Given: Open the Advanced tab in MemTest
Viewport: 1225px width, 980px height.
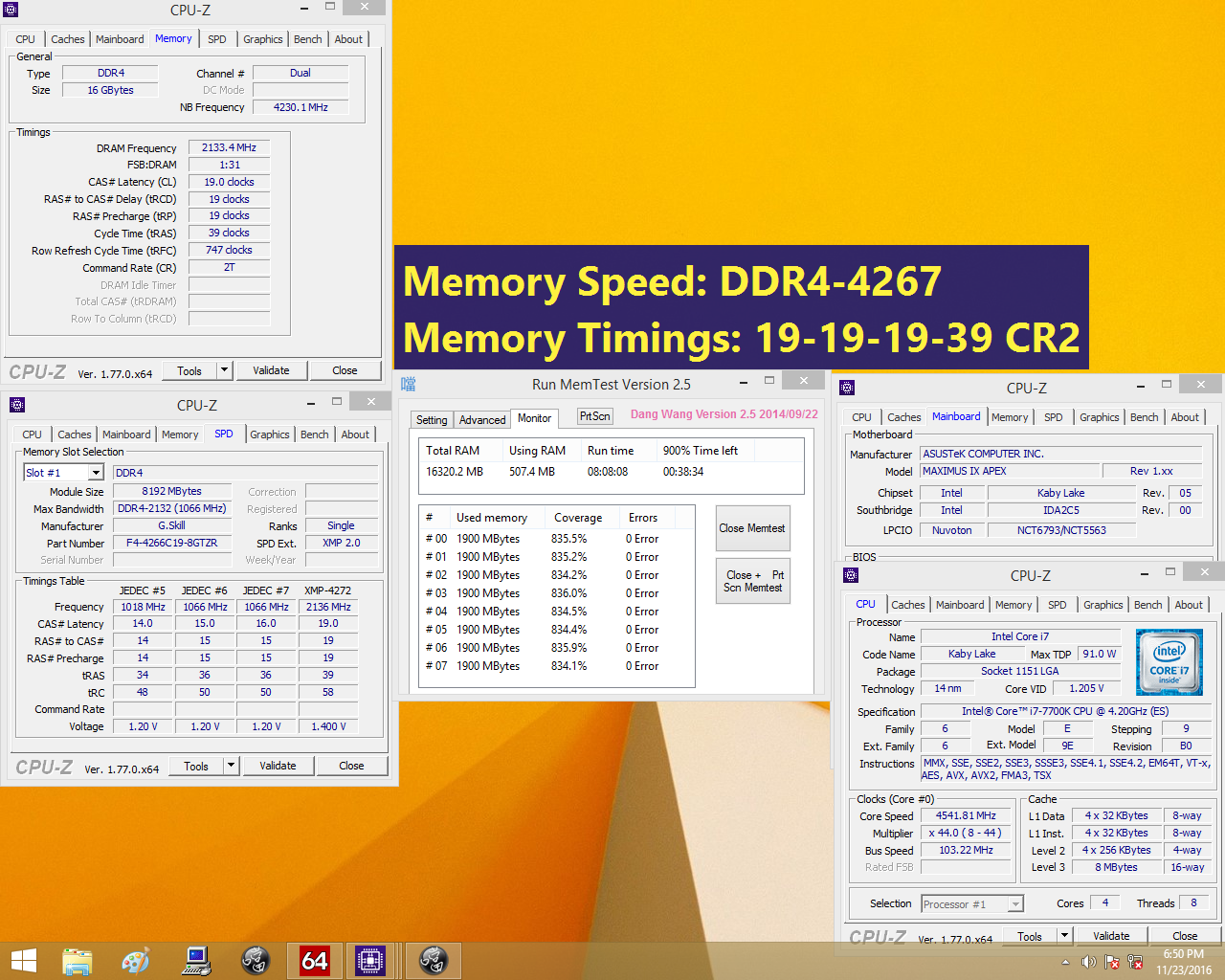Looking at the screenshot, I should pos(481,418).
